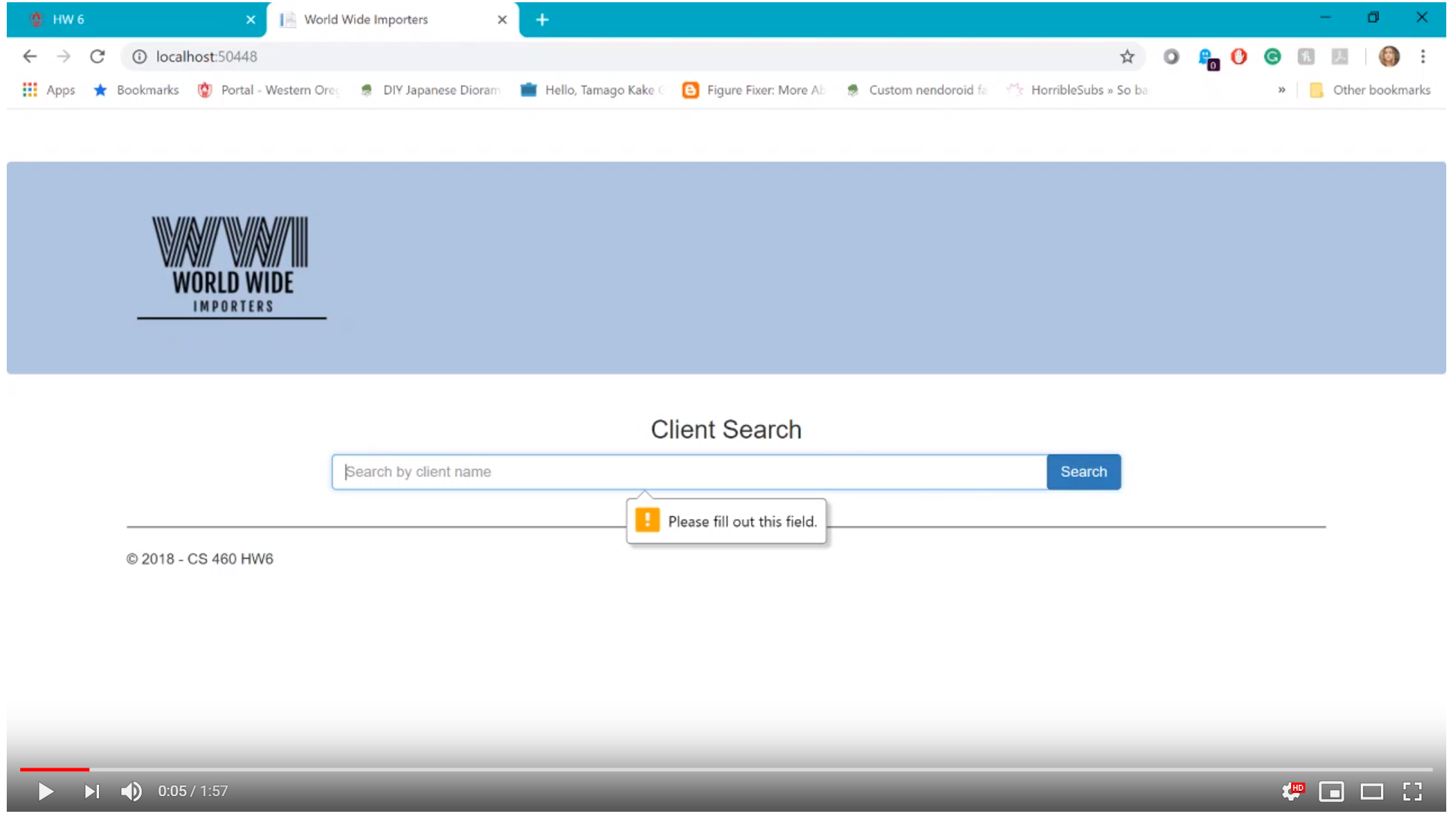Open the DIY Japanese Diorama bookmark
The width and height of the screenshot is (1456, 817).
click(x=430, y=90)
